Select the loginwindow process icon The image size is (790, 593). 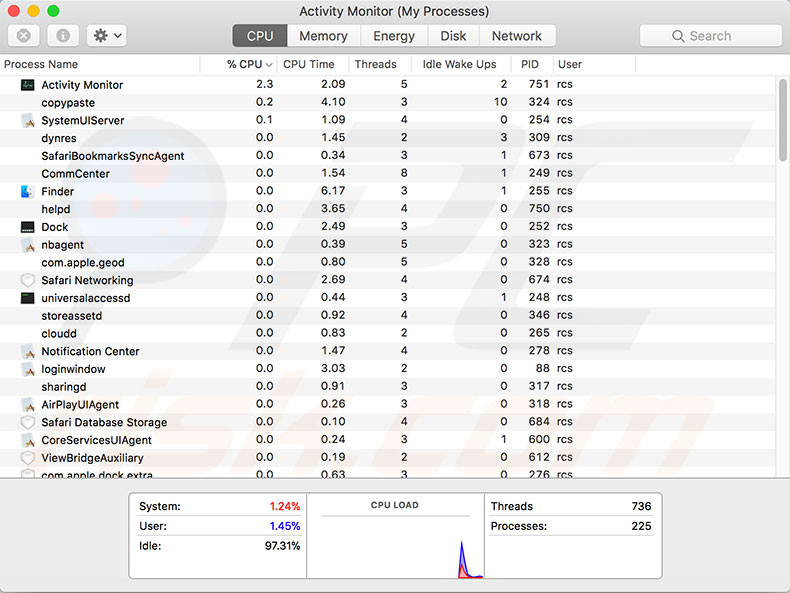(x=27, y=369)
